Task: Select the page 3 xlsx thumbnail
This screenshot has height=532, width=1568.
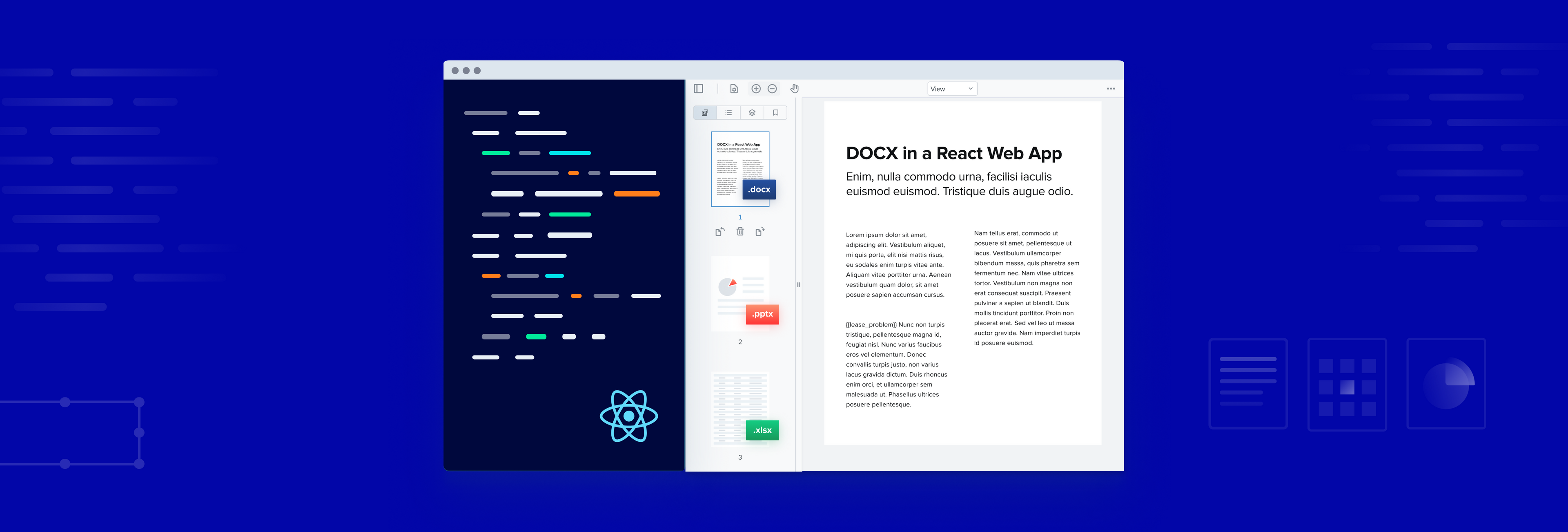Action: pos(740,409)
